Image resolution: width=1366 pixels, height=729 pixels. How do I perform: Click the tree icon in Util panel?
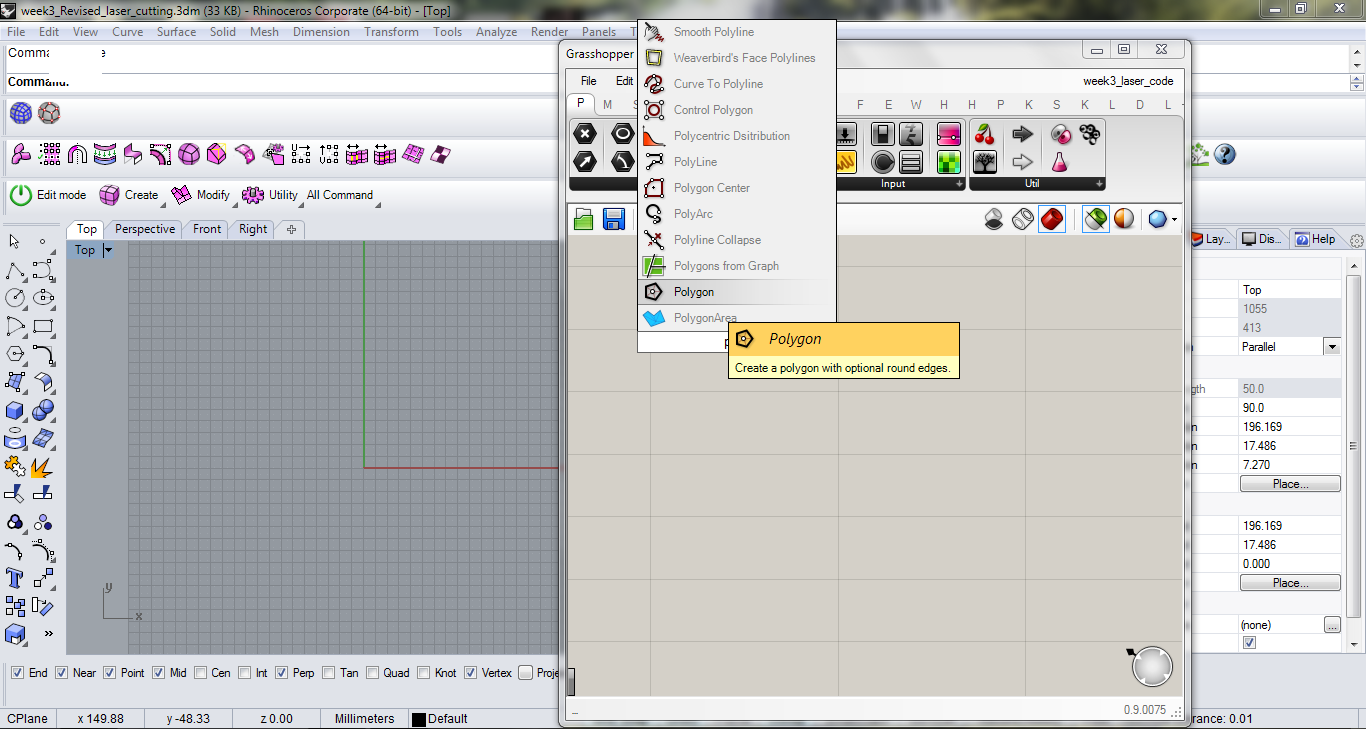pyautogui.click(x=985, y=162)
